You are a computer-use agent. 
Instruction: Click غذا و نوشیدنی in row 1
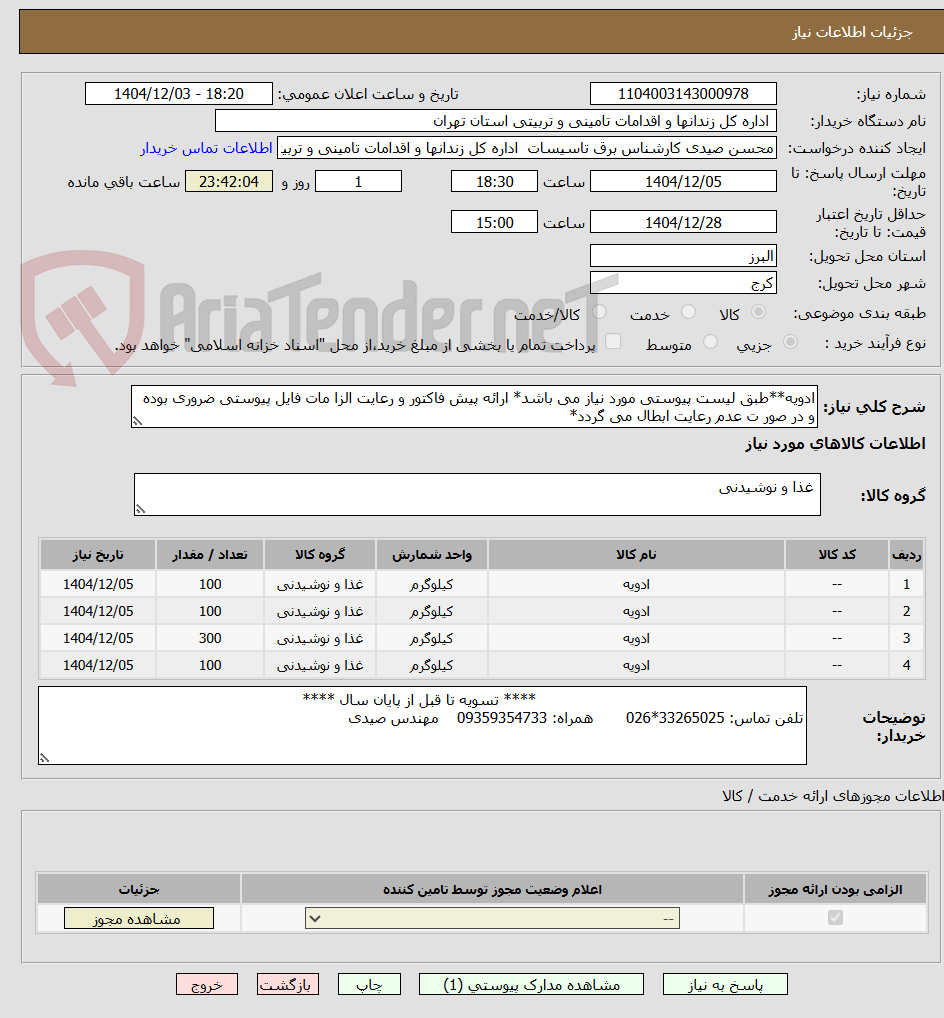pyautogui.click(x=320, y=584)
